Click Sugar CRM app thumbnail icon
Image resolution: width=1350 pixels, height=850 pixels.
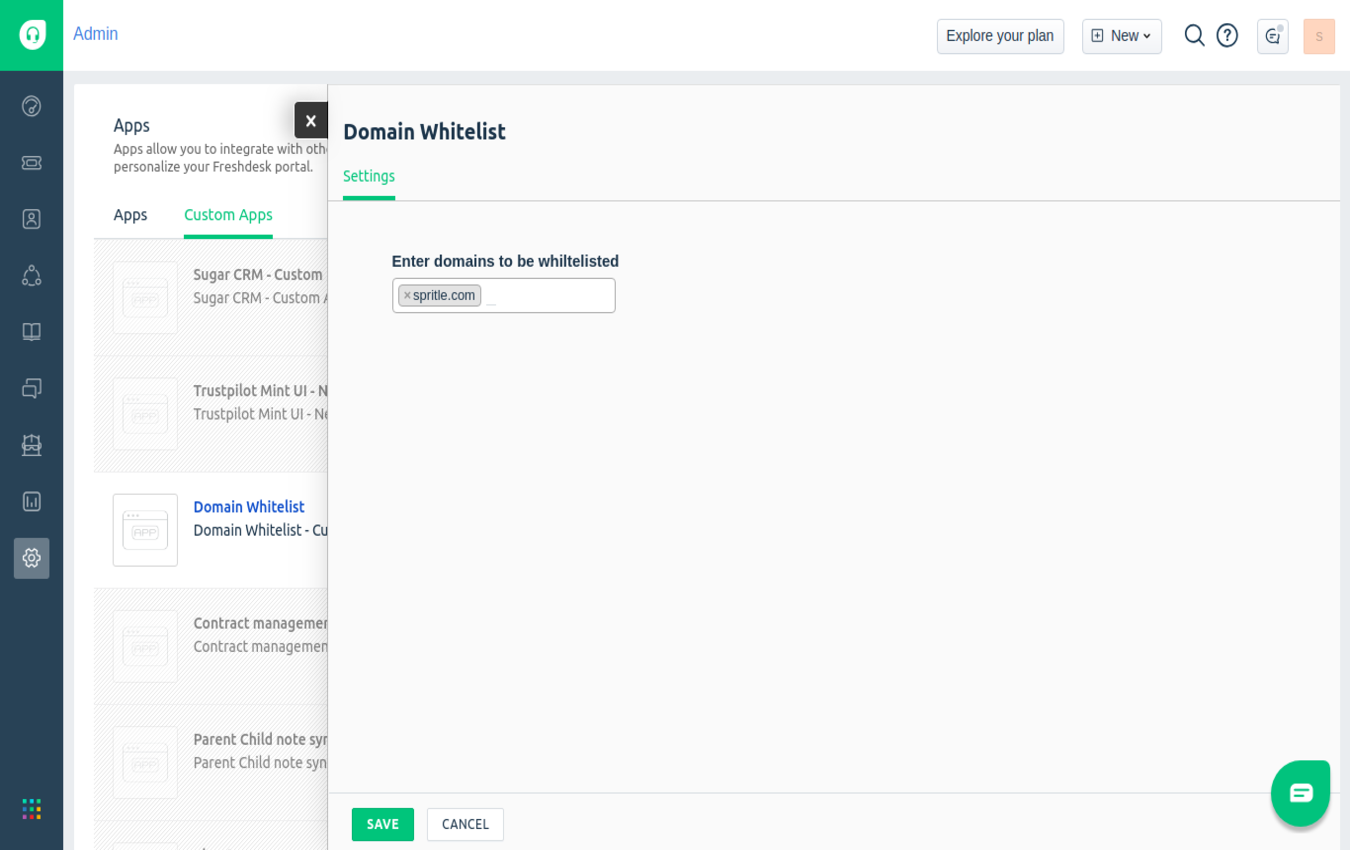(x=145, y=298)
